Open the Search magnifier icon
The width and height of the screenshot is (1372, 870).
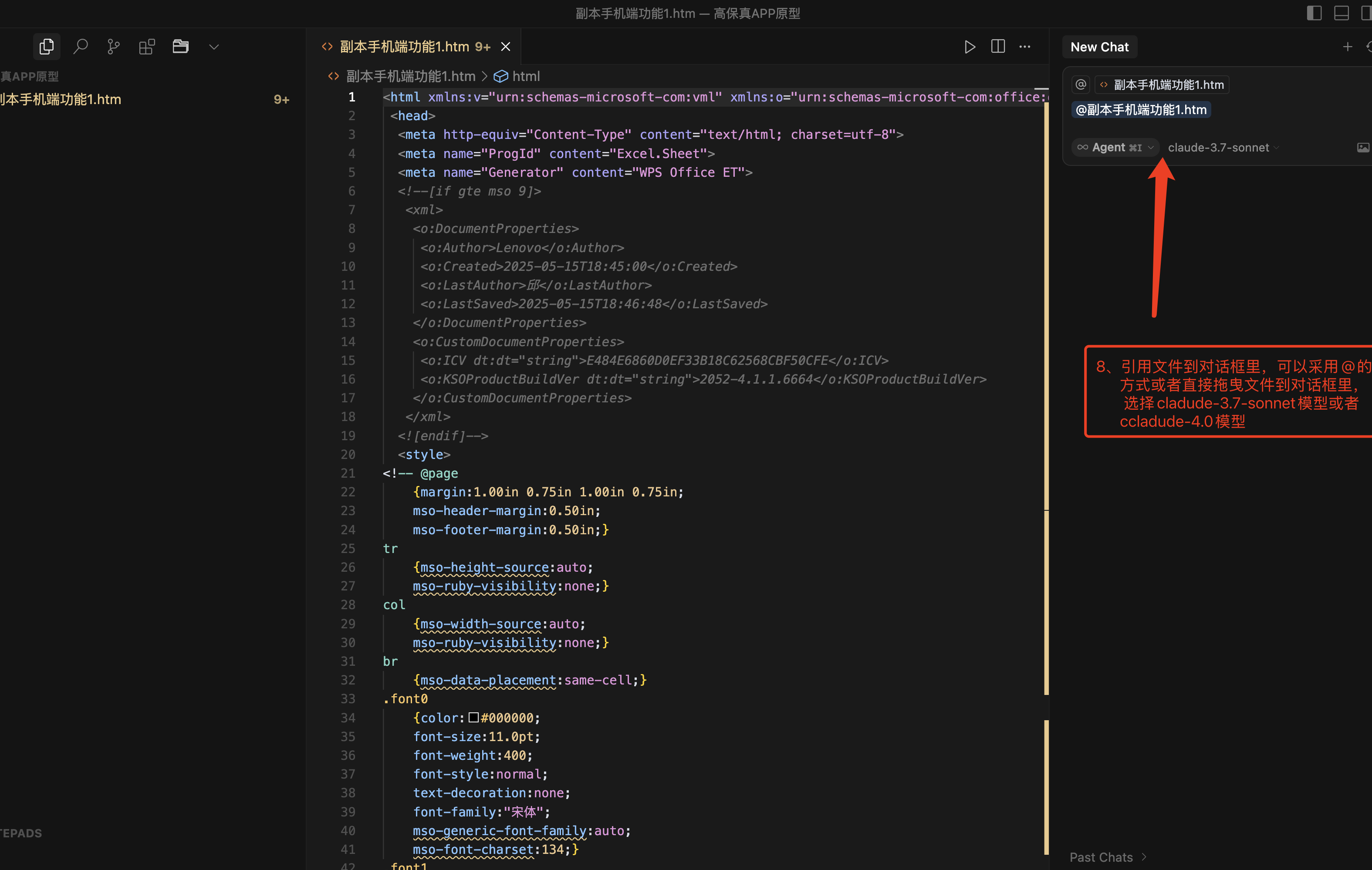click(x=80, y=46)
